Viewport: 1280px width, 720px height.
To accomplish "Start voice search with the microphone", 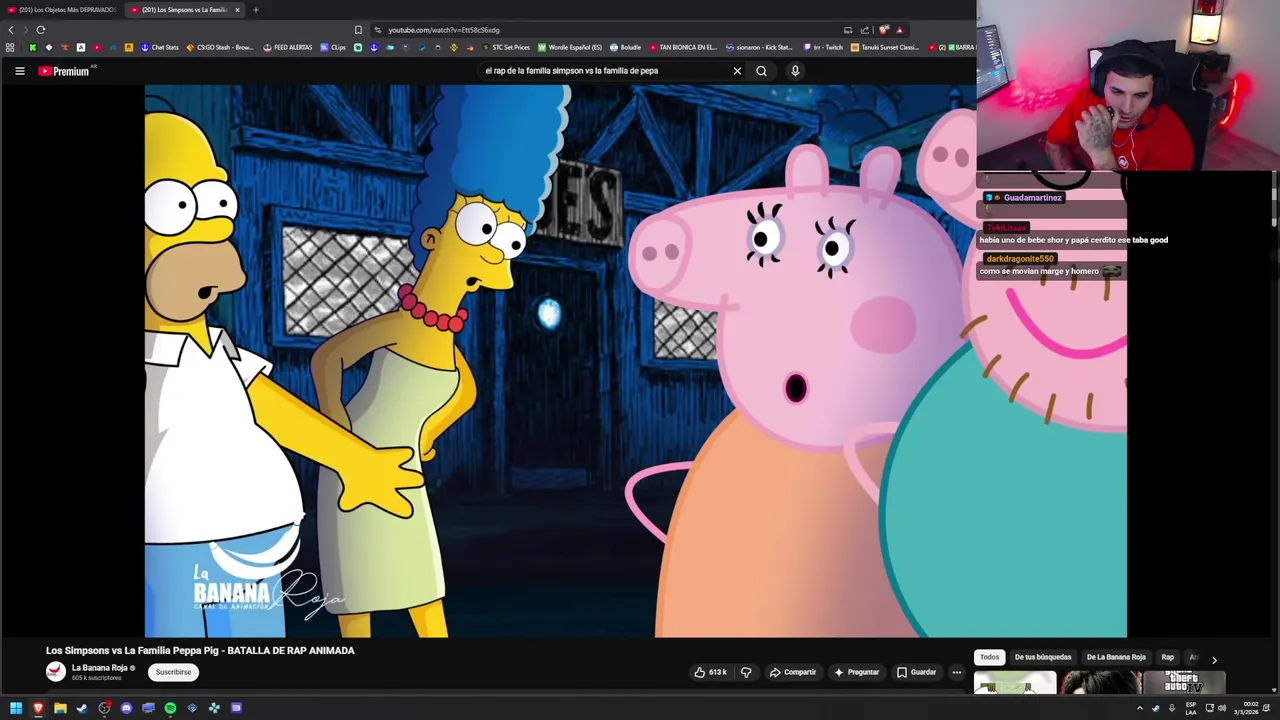I will click(795, 71).
